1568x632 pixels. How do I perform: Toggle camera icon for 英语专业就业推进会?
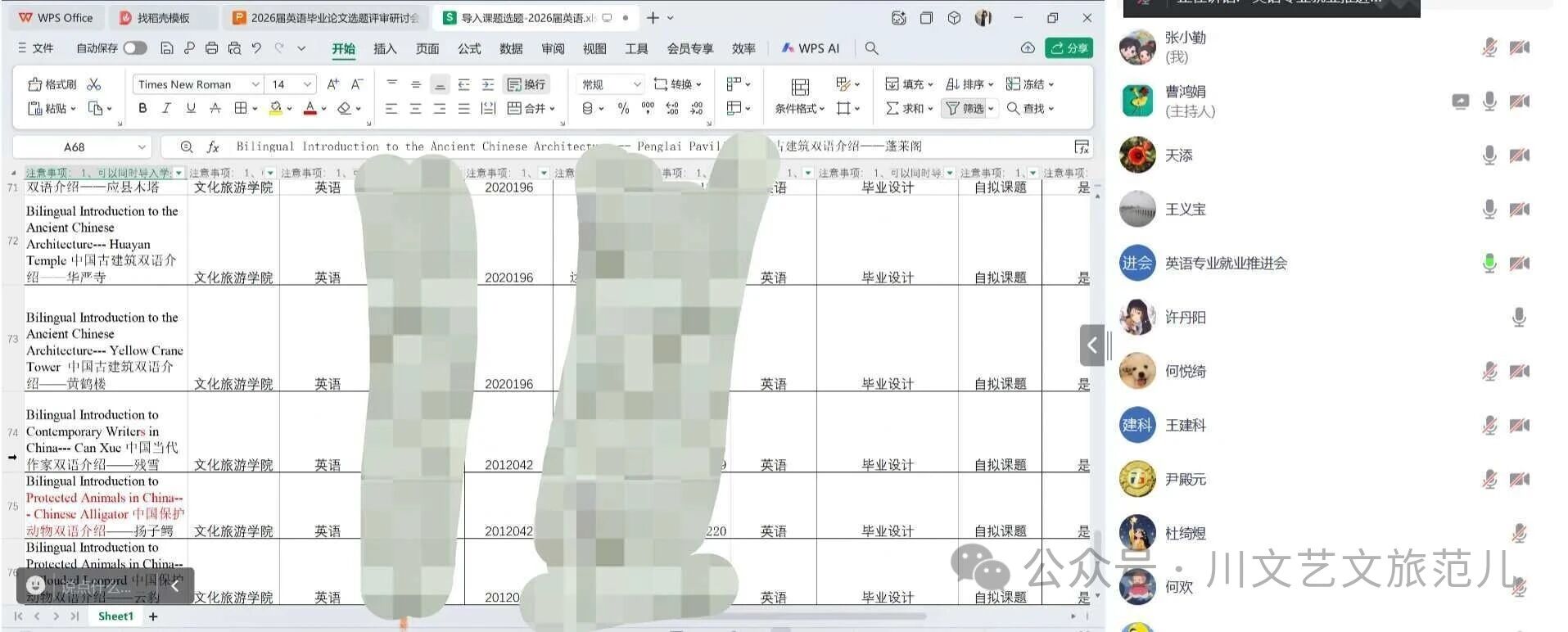click(x=1520, y=264)
